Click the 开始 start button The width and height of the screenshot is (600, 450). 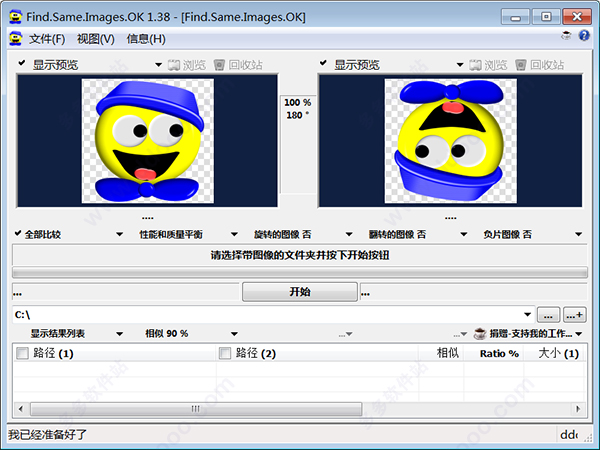coord(300,292)
